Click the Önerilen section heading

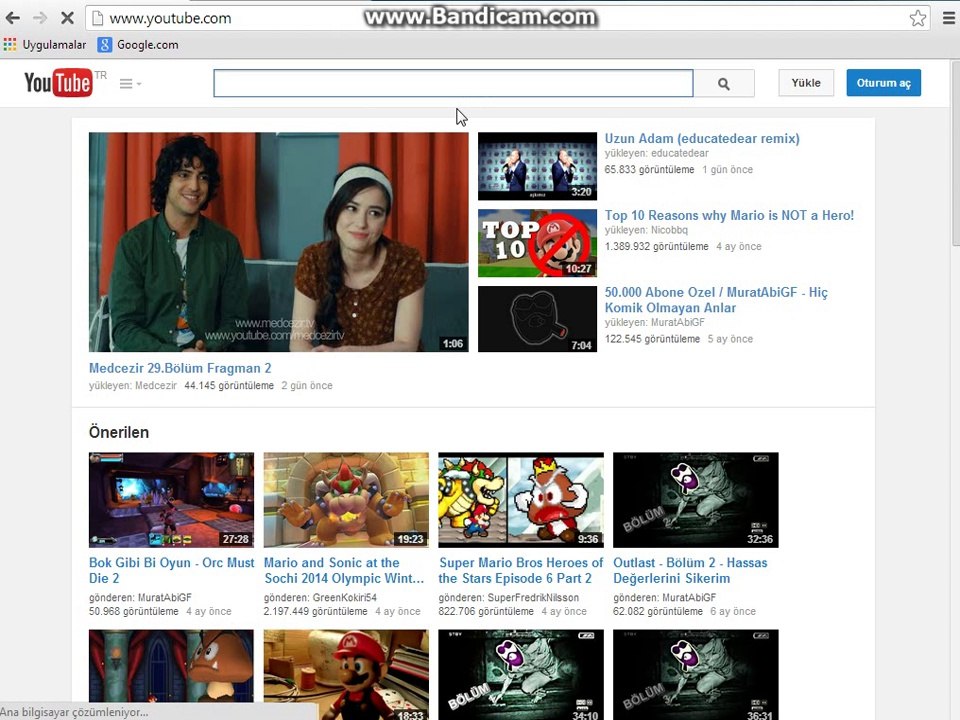coord(119,432)
